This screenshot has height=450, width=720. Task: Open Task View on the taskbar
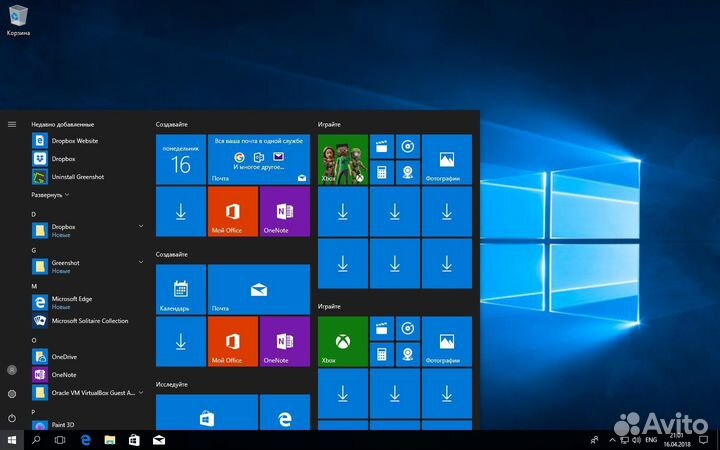point(60,440)
